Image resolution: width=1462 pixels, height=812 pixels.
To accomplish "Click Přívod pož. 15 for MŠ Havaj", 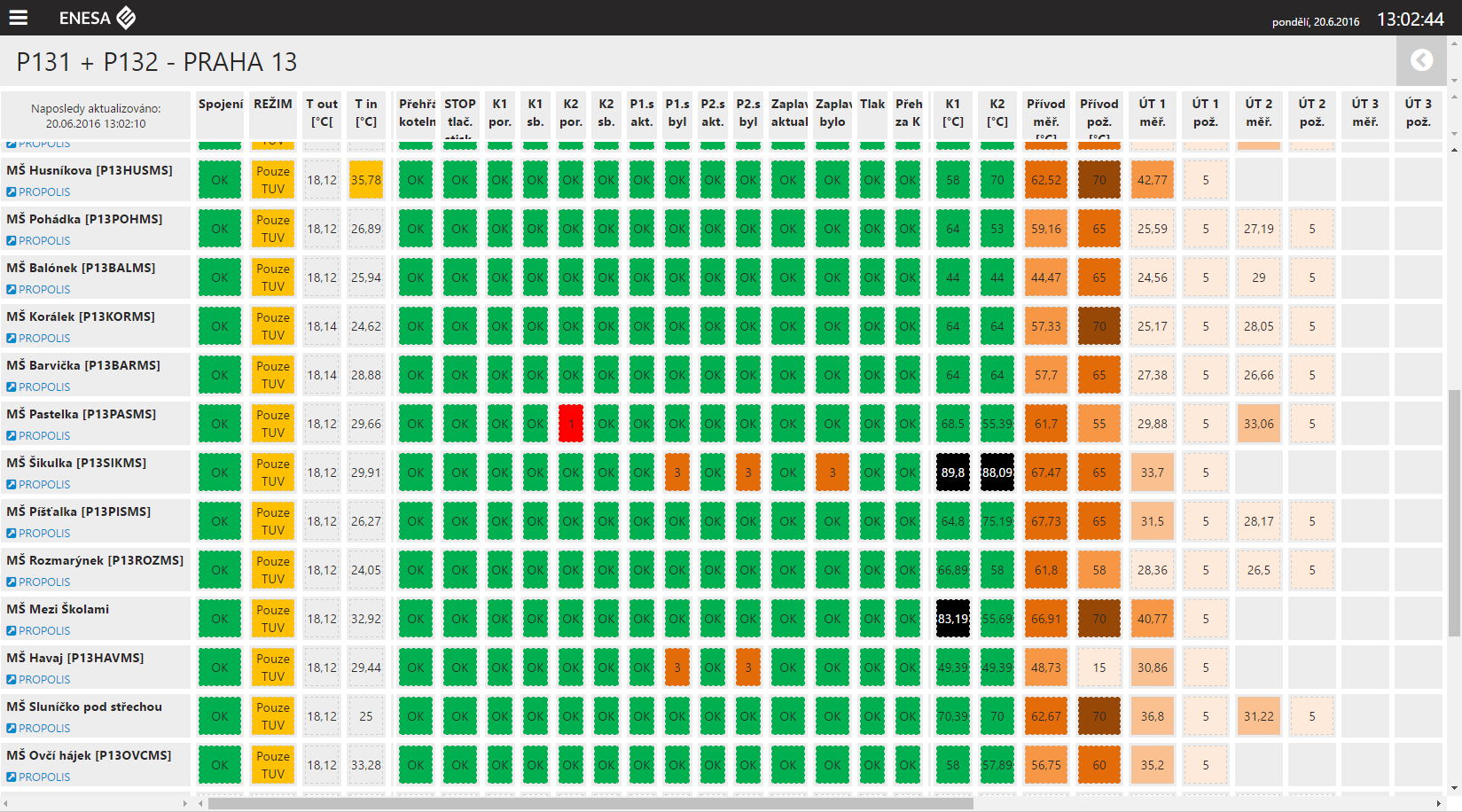I will coord(1099,668).
